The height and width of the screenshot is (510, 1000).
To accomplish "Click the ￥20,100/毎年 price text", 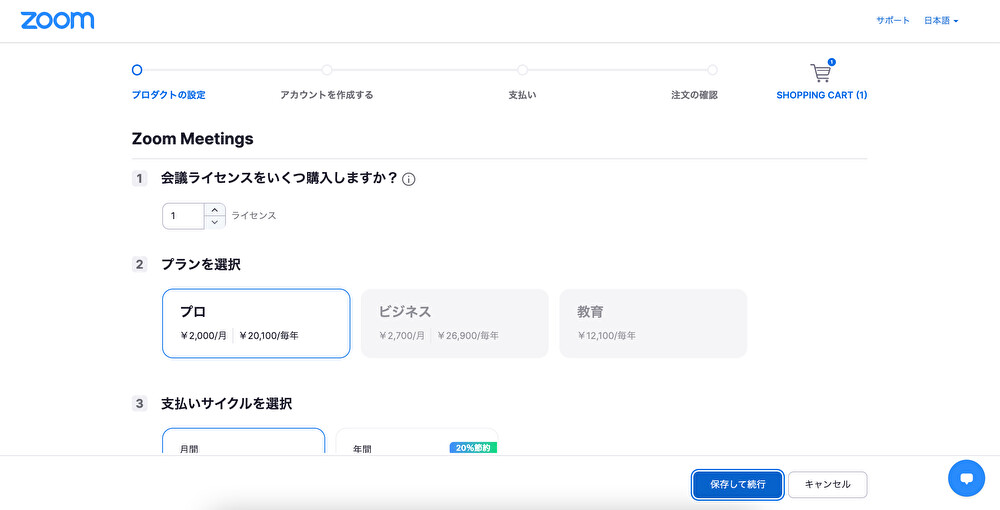I will click(x=269, y=335).
